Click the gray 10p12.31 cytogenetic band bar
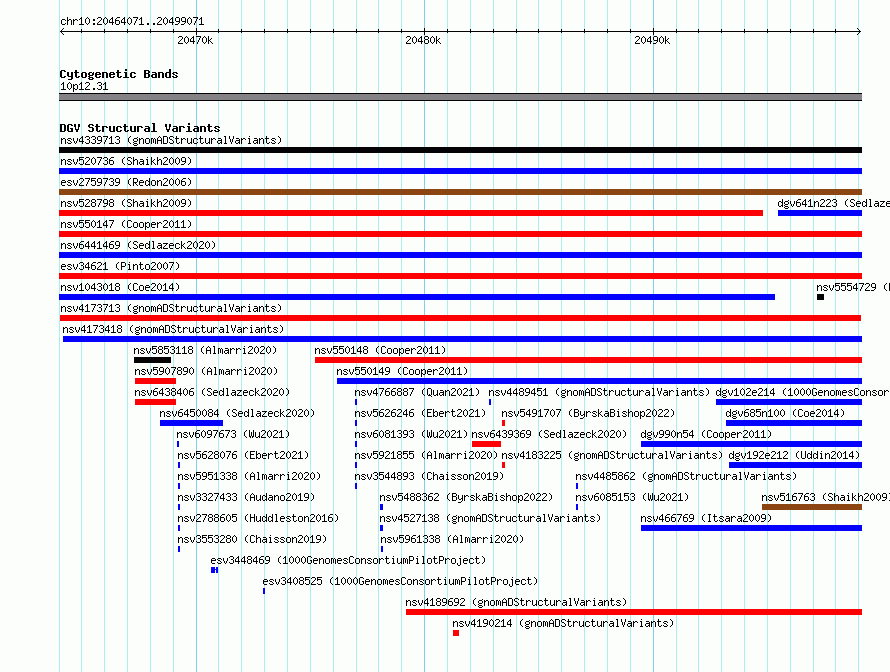This screenshot has height=672, width=890. 460,97
